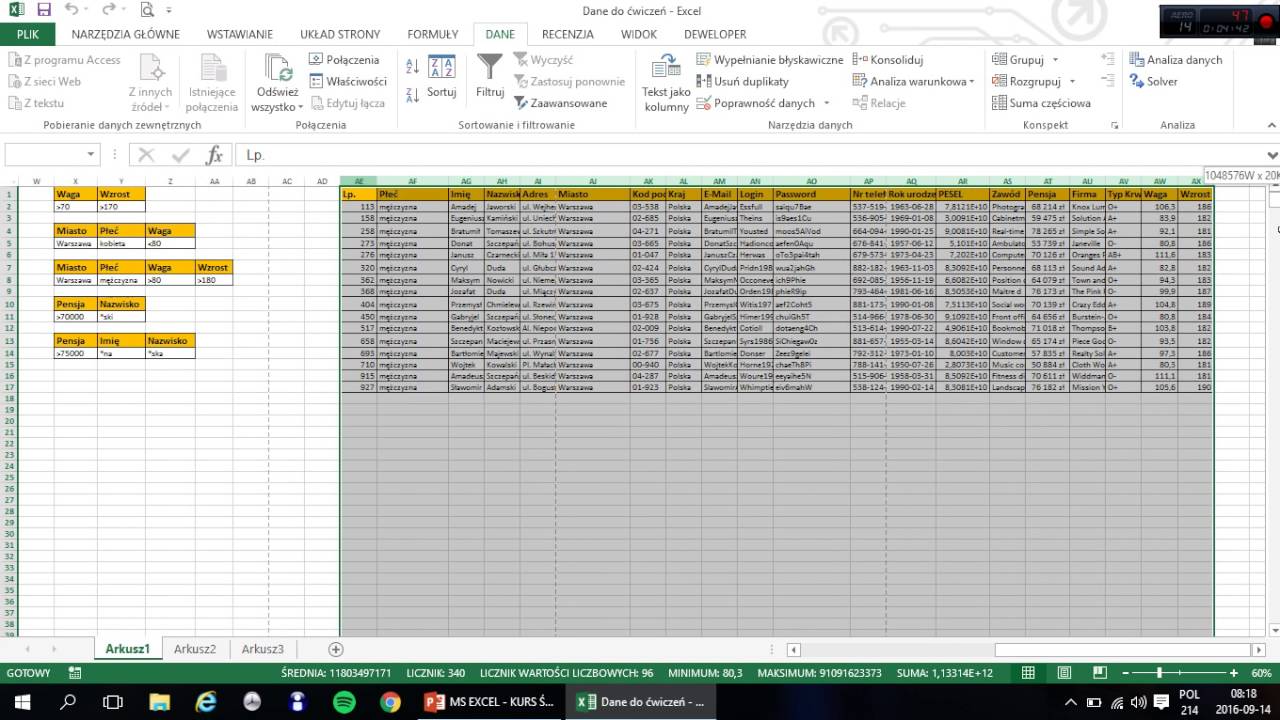1280x720 pixels.
Task: Open Suma częściowa subtotal
Action: coord(1041,103)
